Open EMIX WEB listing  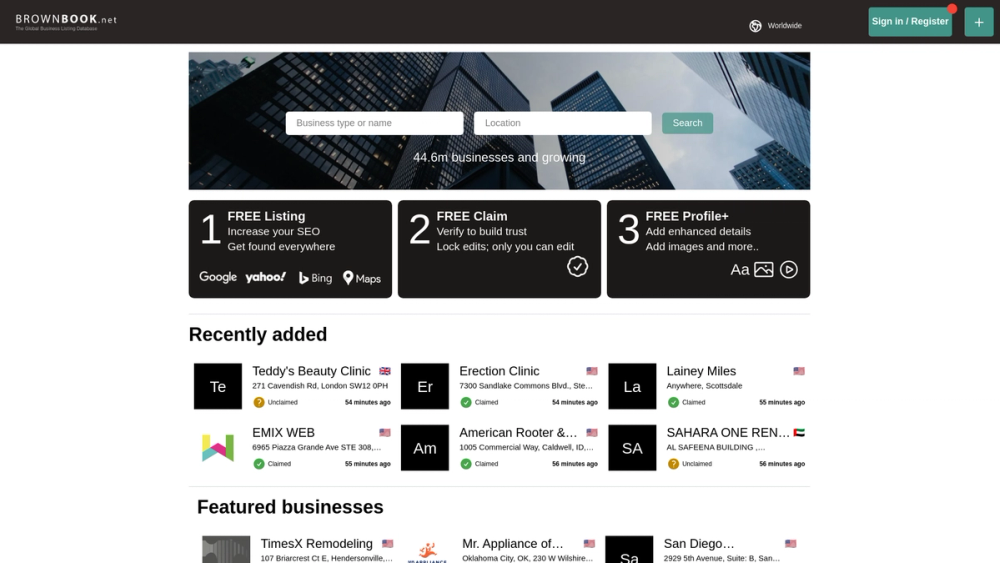[x=283, y=432]
